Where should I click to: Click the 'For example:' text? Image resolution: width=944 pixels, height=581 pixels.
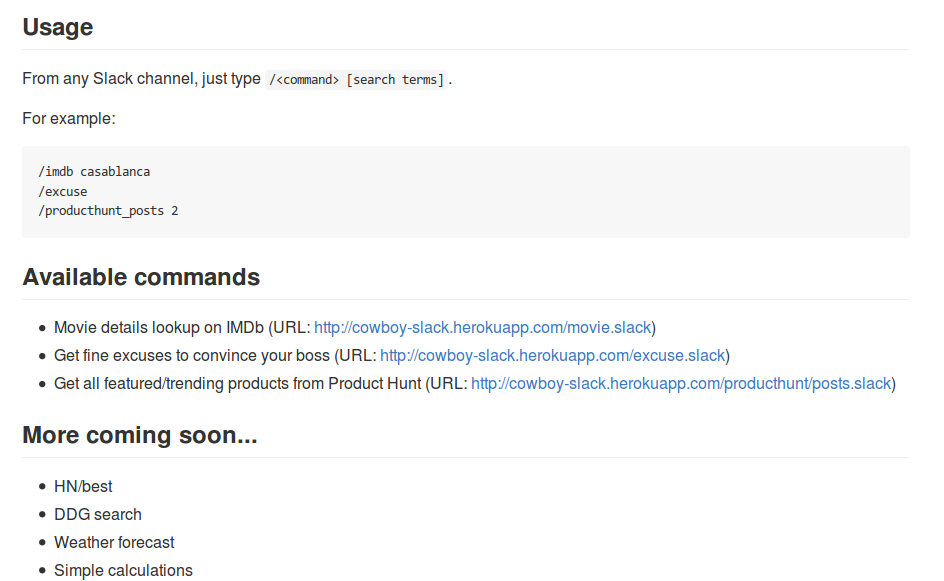[x=69, y=119]
